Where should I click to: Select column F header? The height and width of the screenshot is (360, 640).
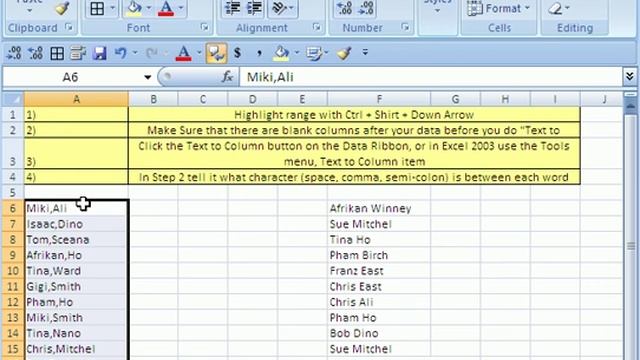pos(379,99)
